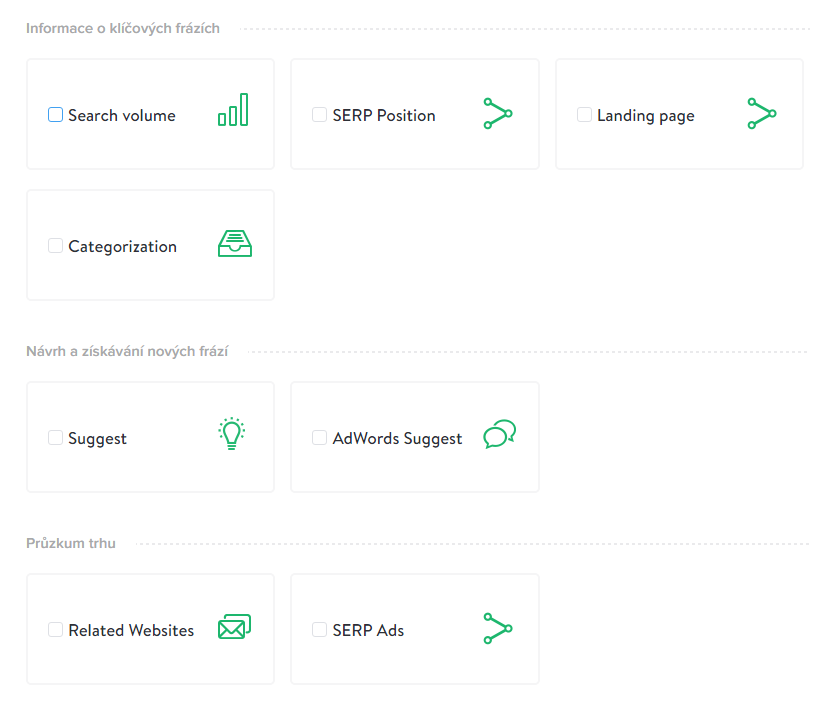Select the Search volume label text
The height and width of the screenshot is (707, 822).
pos(122,115)
